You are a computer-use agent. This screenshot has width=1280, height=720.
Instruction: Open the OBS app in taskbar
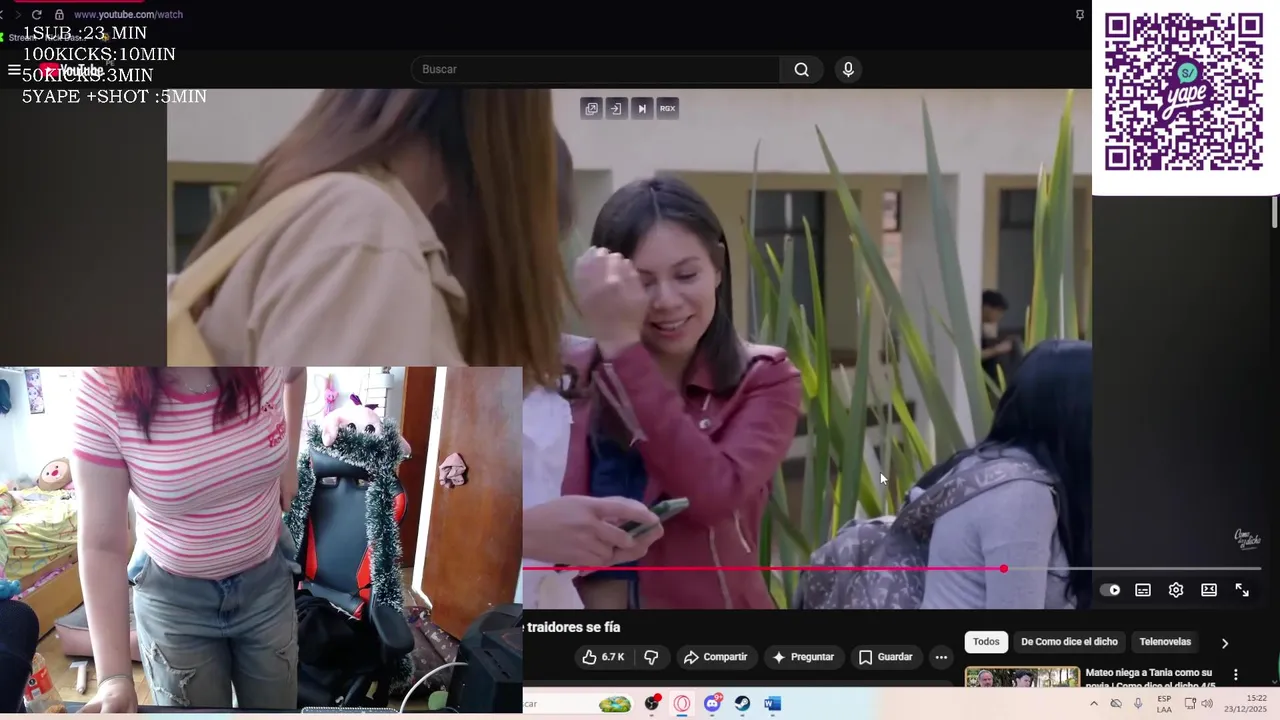pyautogui.click(x=653, y=704)
